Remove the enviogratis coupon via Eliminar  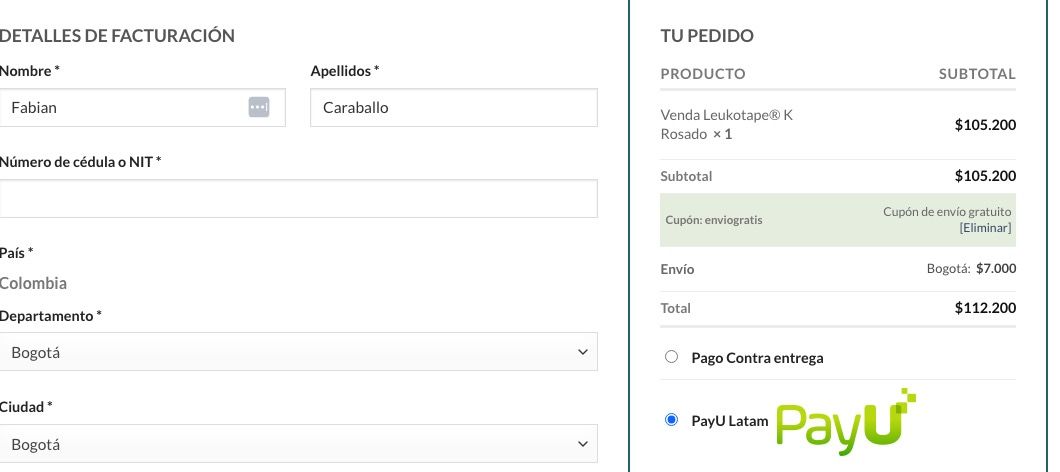click(x=985, y=228)
